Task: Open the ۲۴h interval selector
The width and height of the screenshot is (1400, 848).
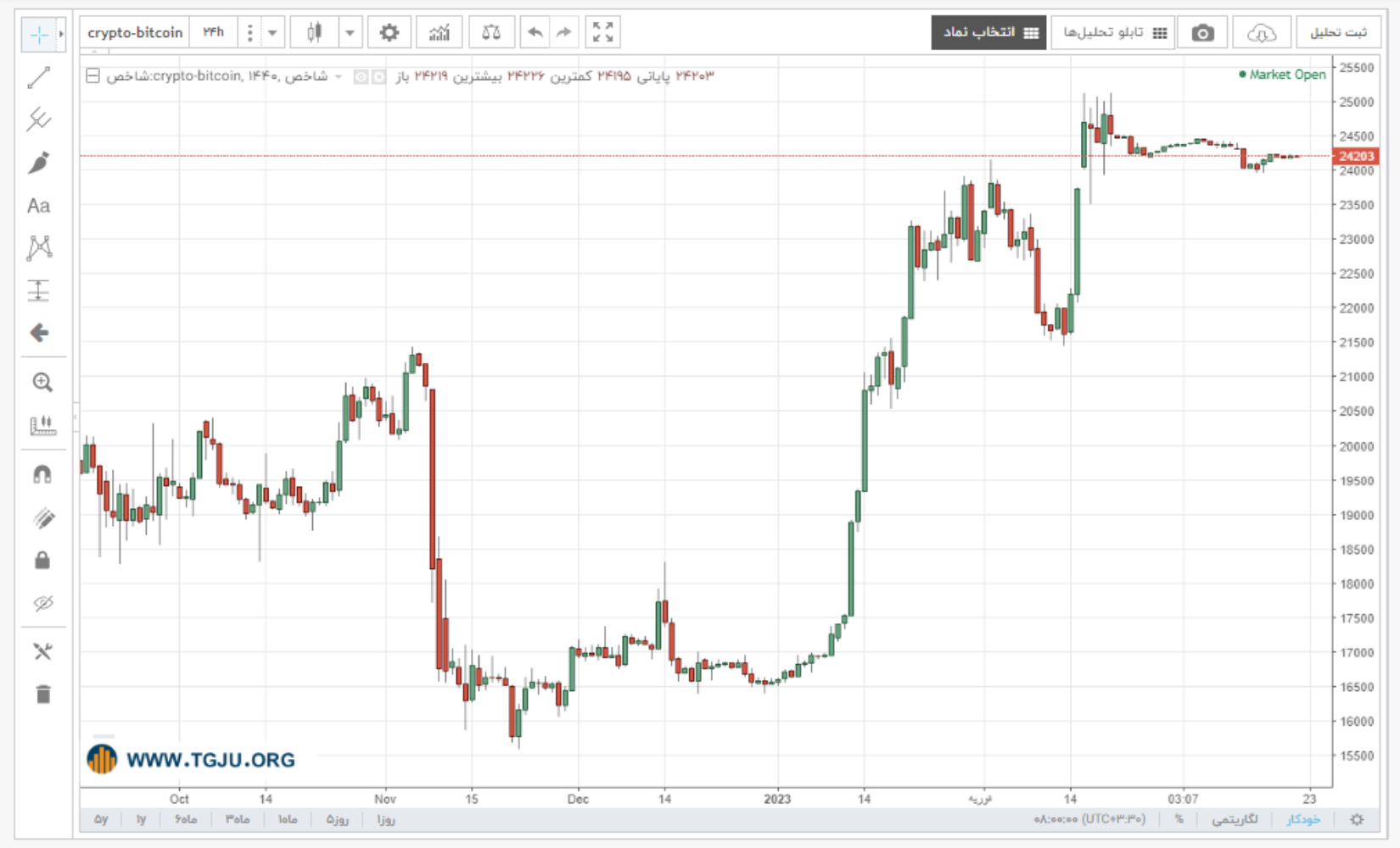Action: 214,32
